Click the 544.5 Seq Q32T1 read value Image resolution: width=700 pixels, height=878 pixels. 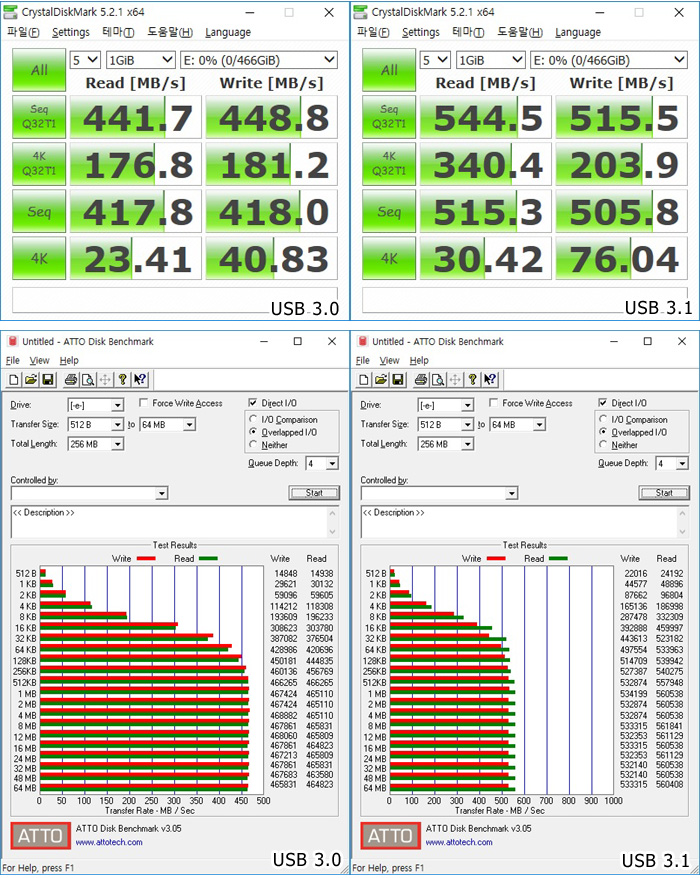pos(486,117)
